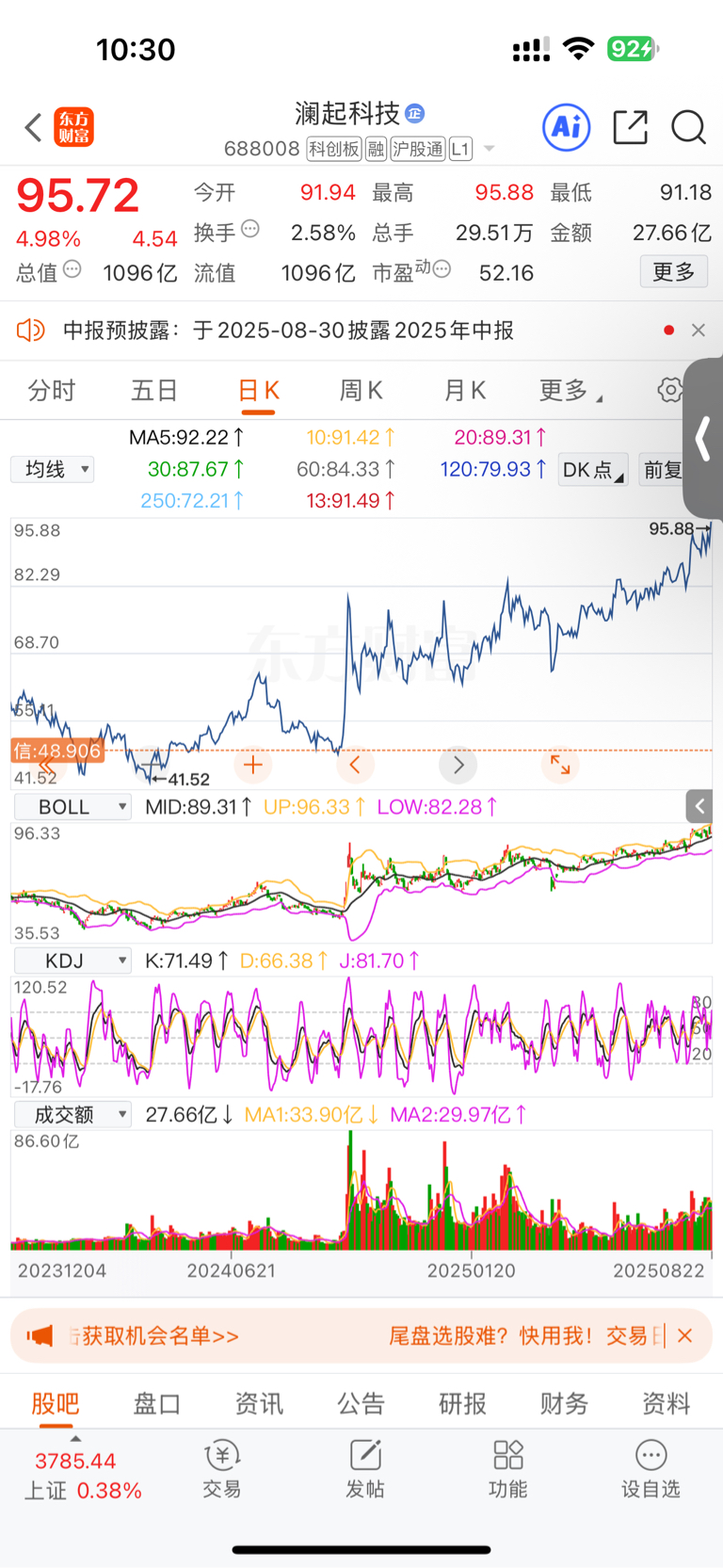This screenshot has height=1568, width=723.
Task: Open the 财务 tab
Action: (x=565, y=1403)
